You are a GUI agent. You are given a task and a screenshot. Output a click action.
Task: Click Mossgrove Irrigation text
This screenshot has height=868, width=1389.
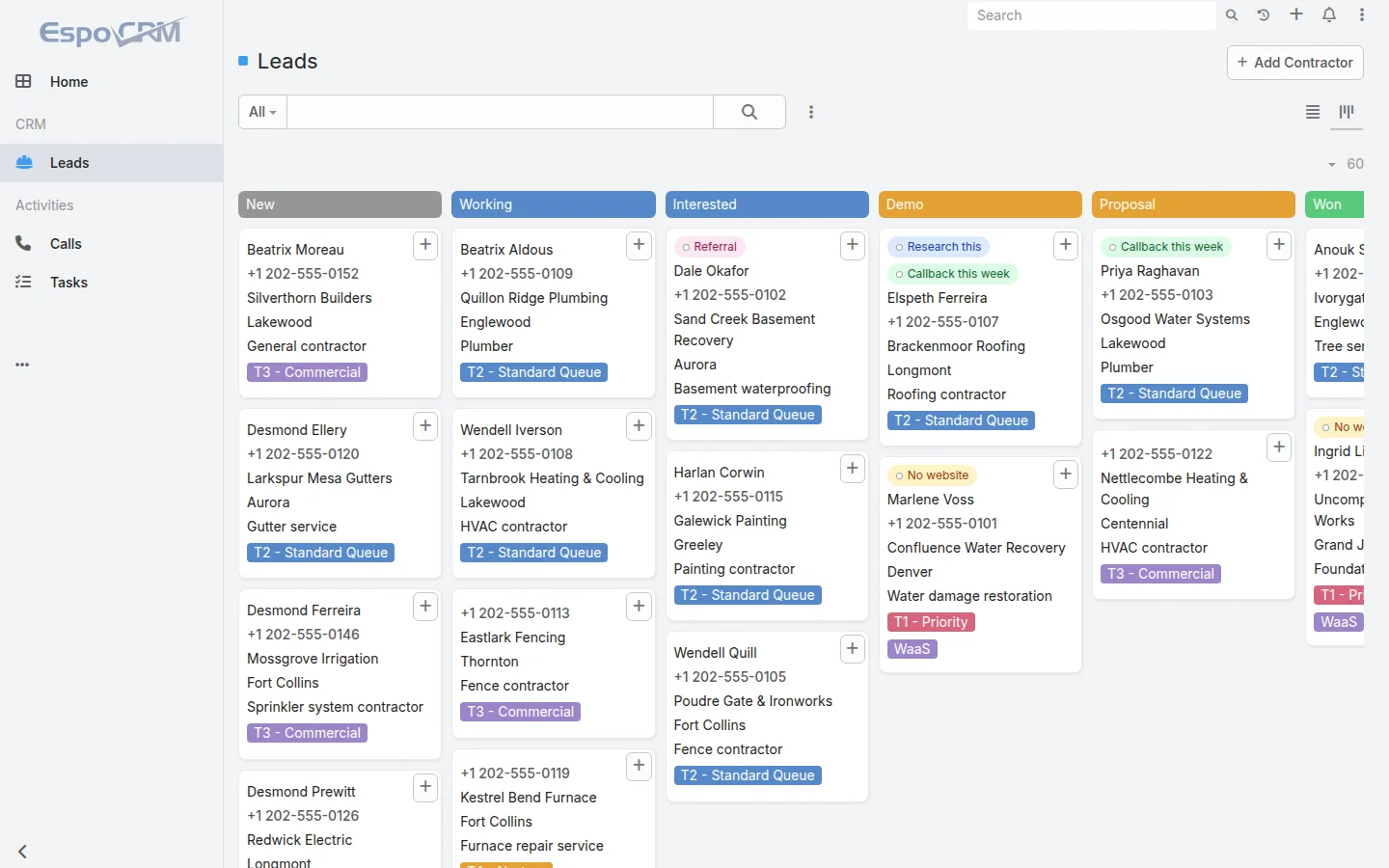[x=313, y=659]
